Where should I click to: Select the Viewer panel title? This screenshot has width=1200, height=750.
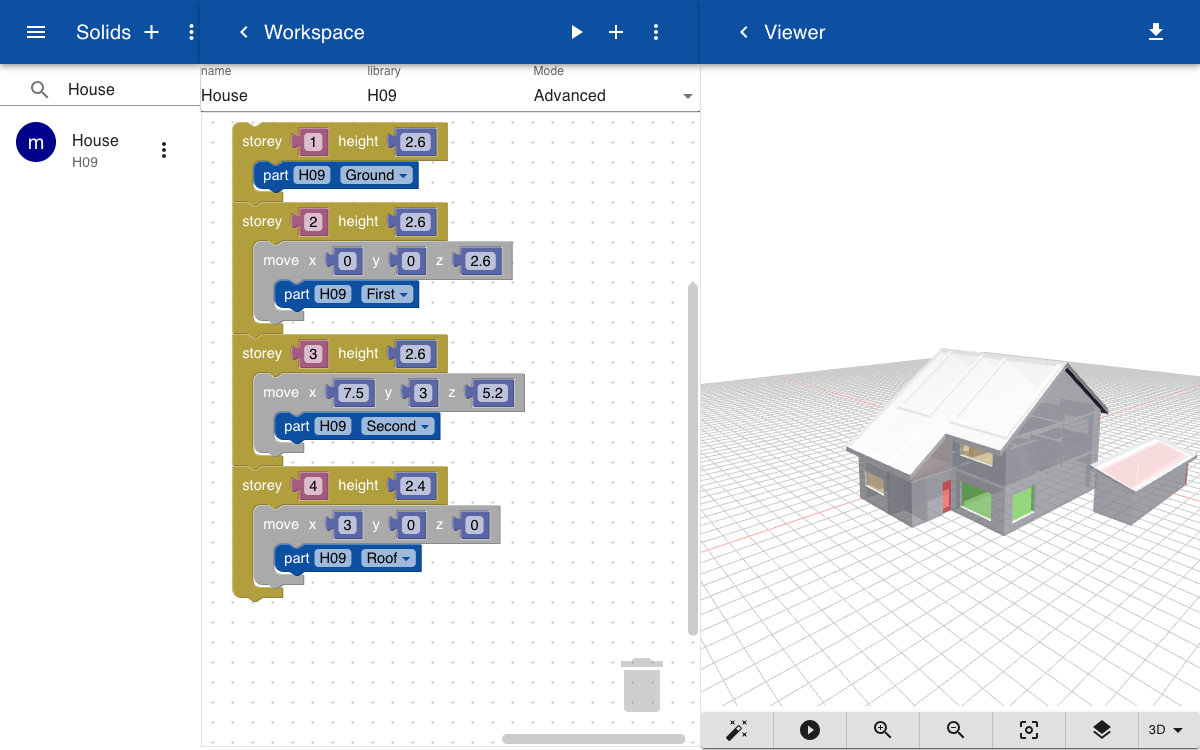tap(795, 32)
